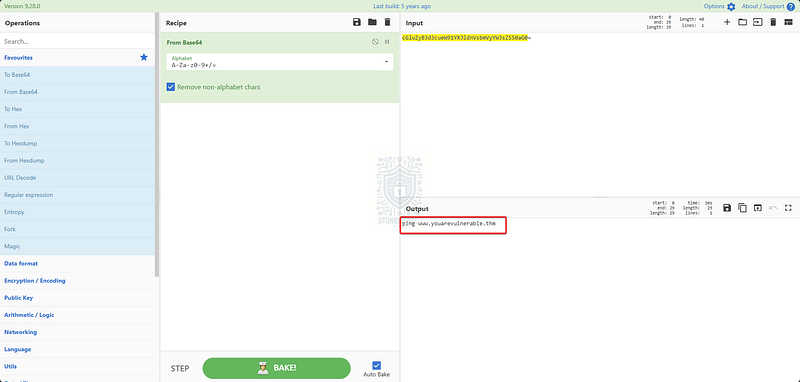Click the BAKE! button

[277, 368]
